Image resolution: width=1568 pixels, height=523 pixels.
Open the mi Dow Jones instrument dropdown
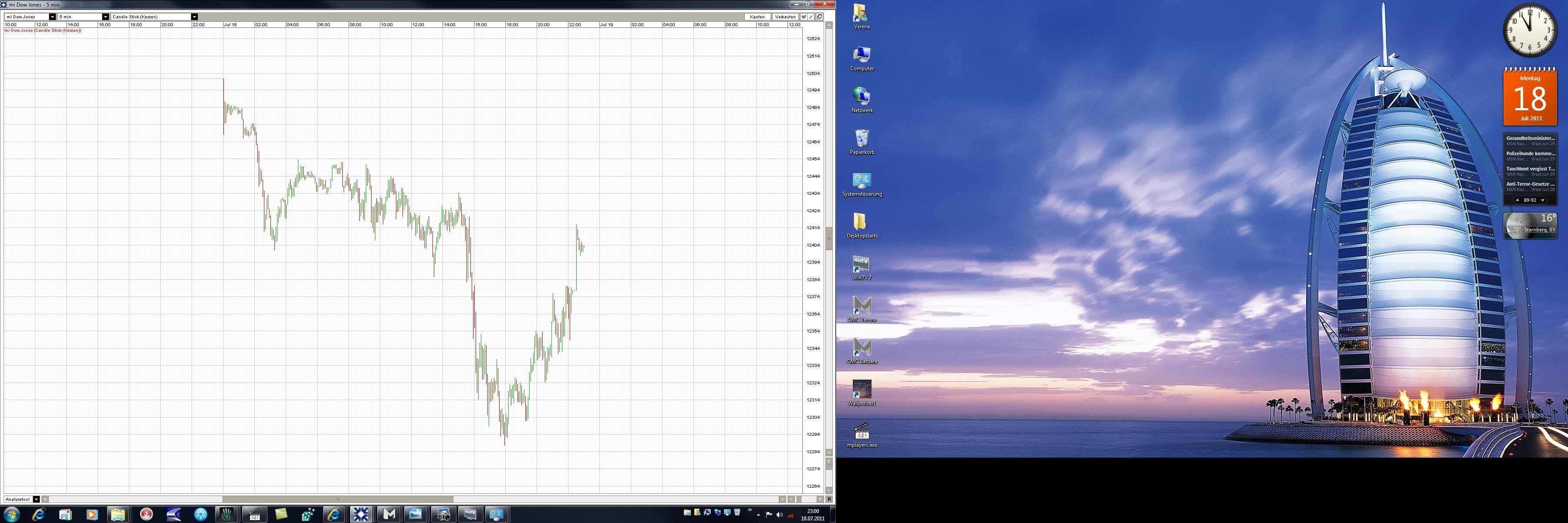52,17
